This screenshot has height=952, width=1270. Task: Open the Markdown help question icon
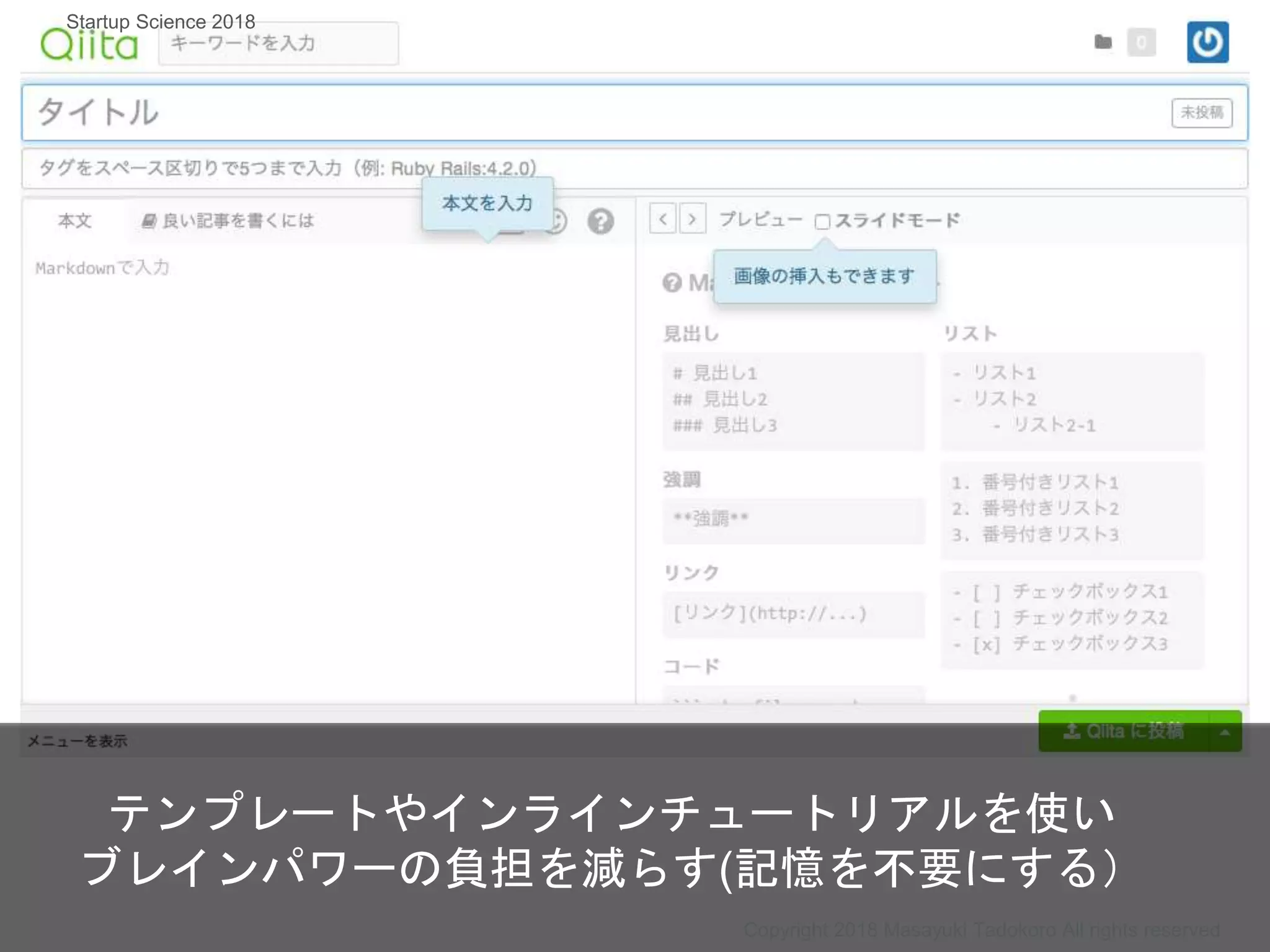tap(600, 221)
